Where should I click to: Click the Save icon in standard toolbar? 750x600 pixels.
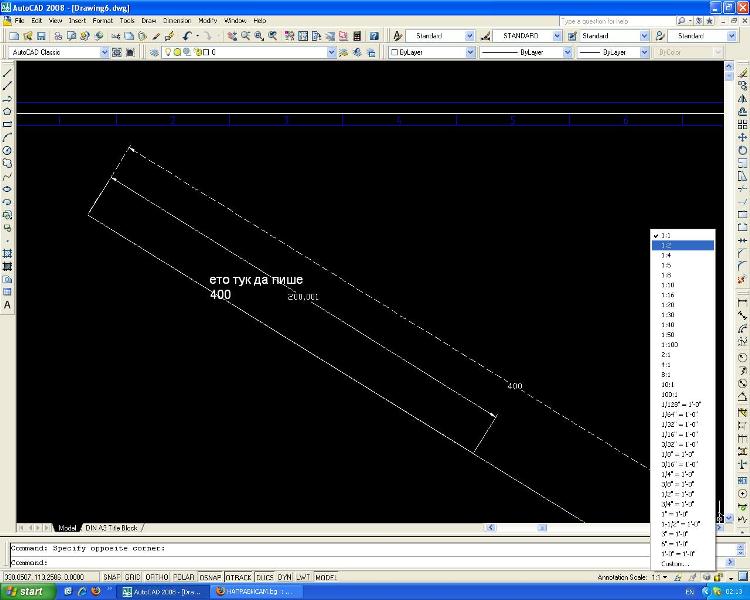41,36
